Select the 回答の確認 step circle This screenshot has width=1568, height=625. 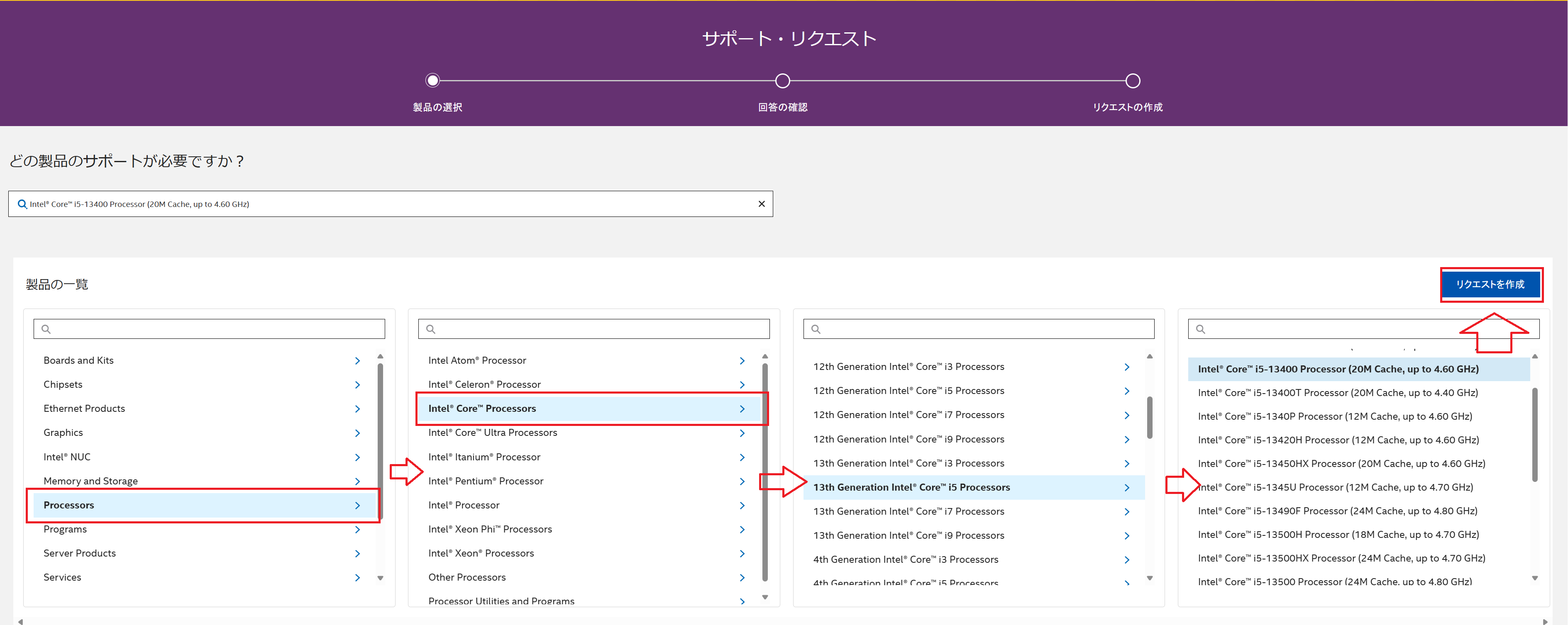(x=782, y=80)
